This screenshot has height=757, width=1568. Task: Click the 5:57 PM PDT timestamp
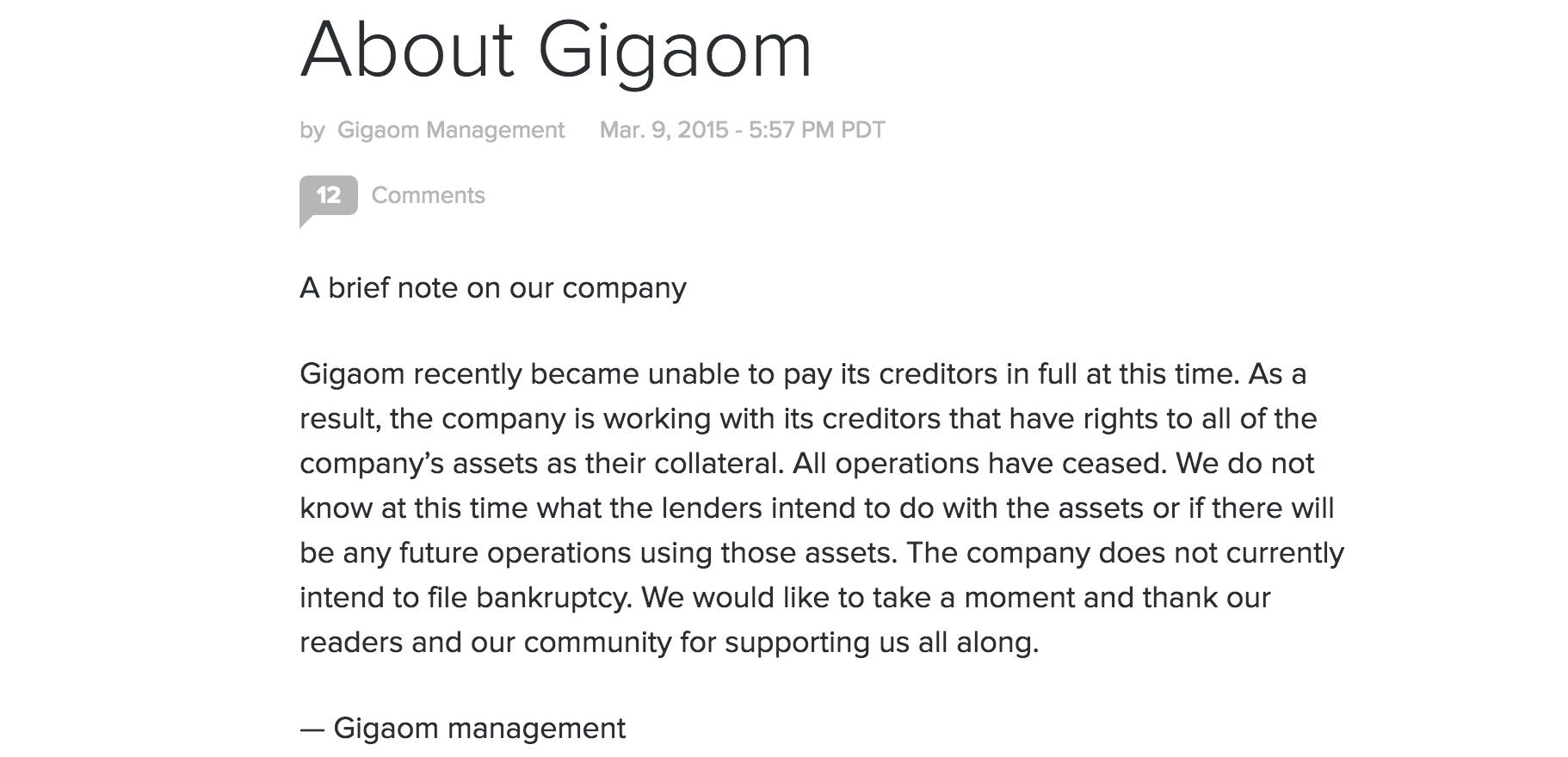(x=817, y=130)
